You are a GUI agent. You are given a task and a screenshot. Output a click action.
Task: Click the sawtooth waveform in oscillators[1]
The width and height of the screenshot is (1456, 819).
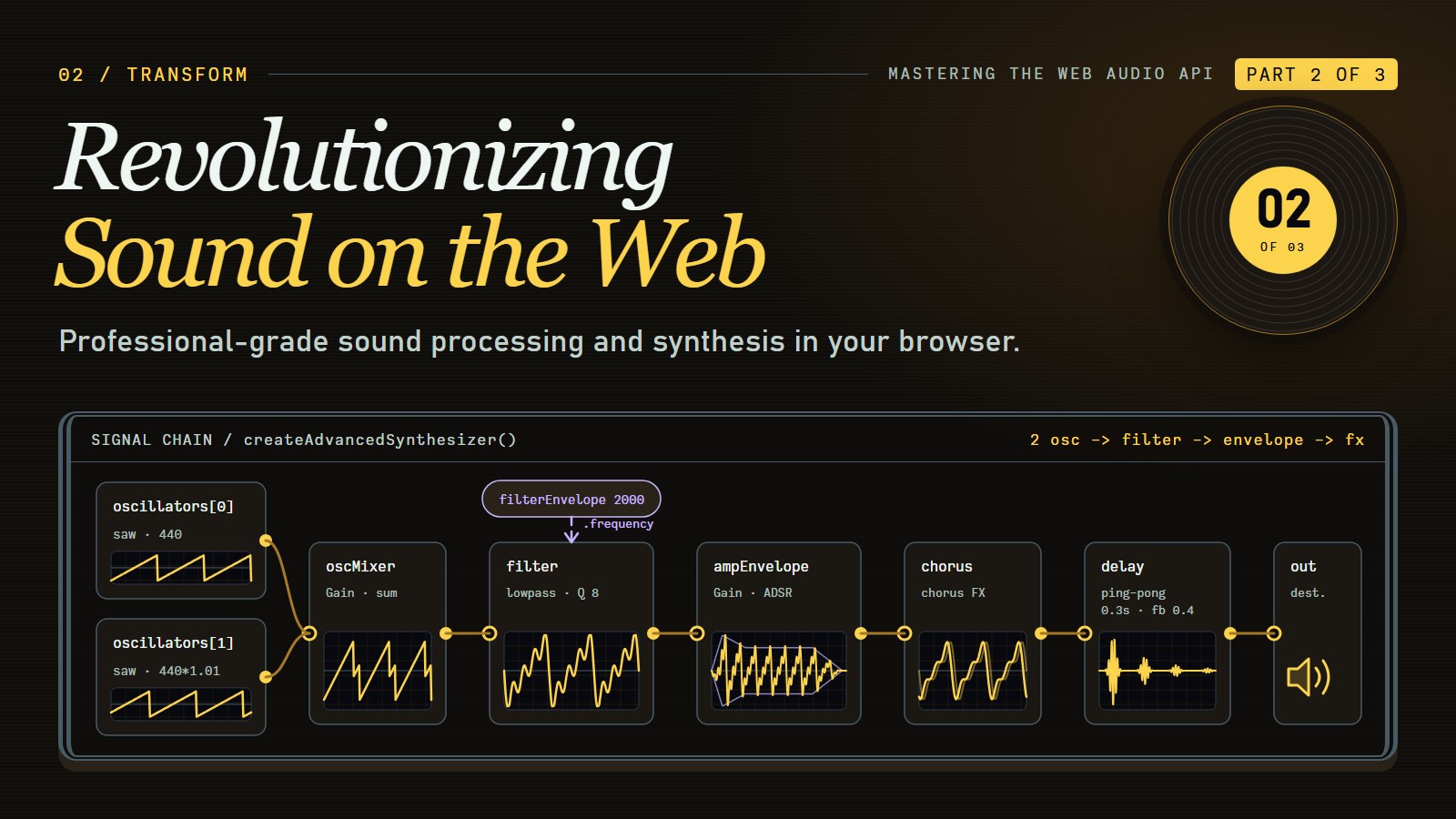pos(181,704)
